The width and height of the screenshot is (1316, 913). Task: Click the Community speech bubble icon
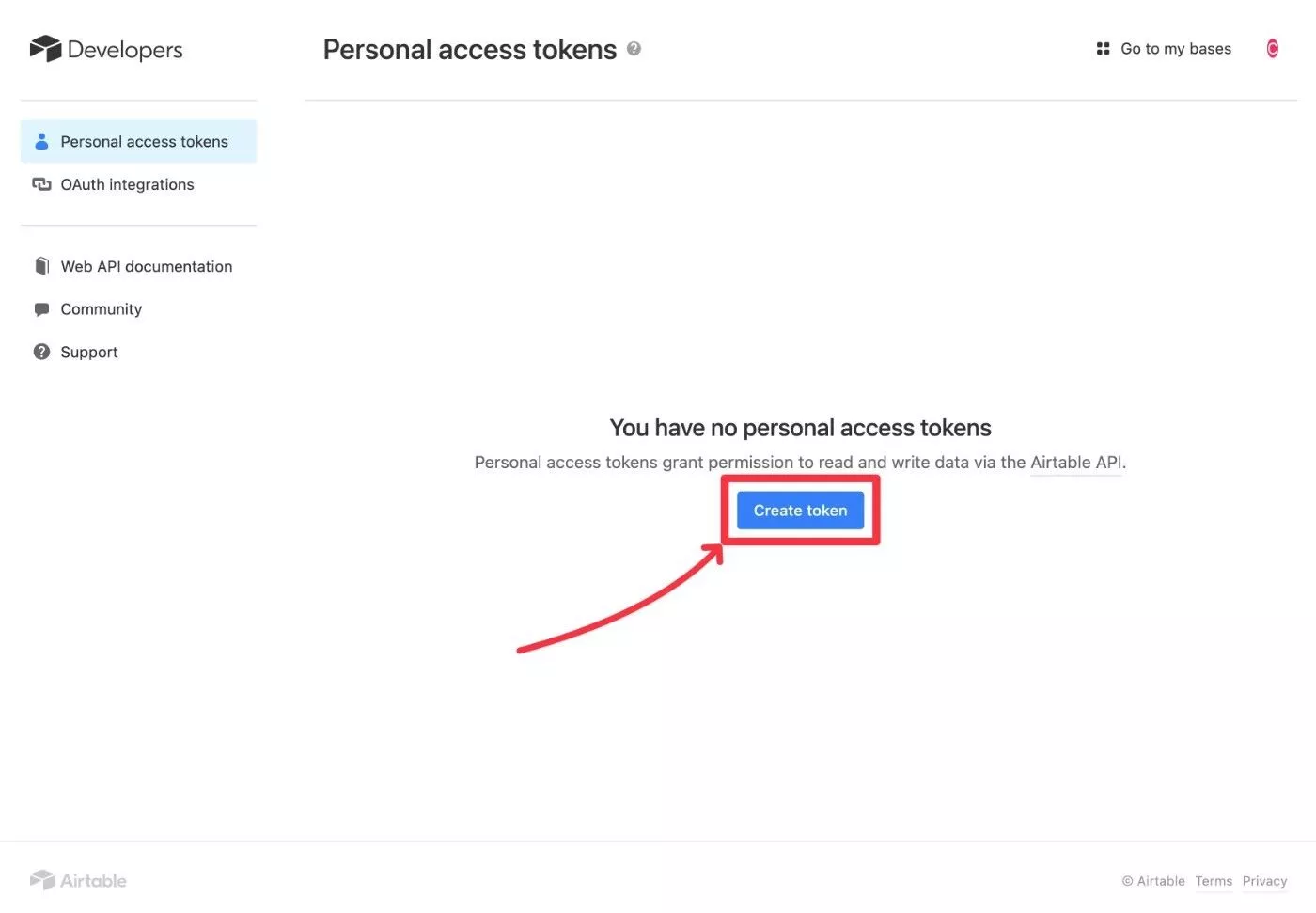coord(41,309)
